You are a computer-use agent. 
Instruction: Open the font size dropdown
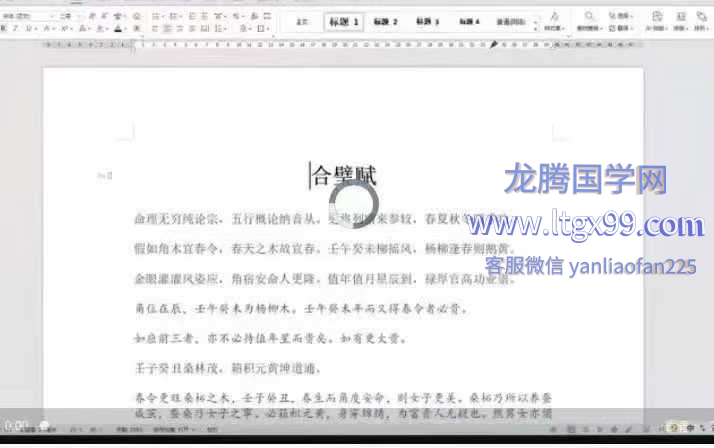55,16
